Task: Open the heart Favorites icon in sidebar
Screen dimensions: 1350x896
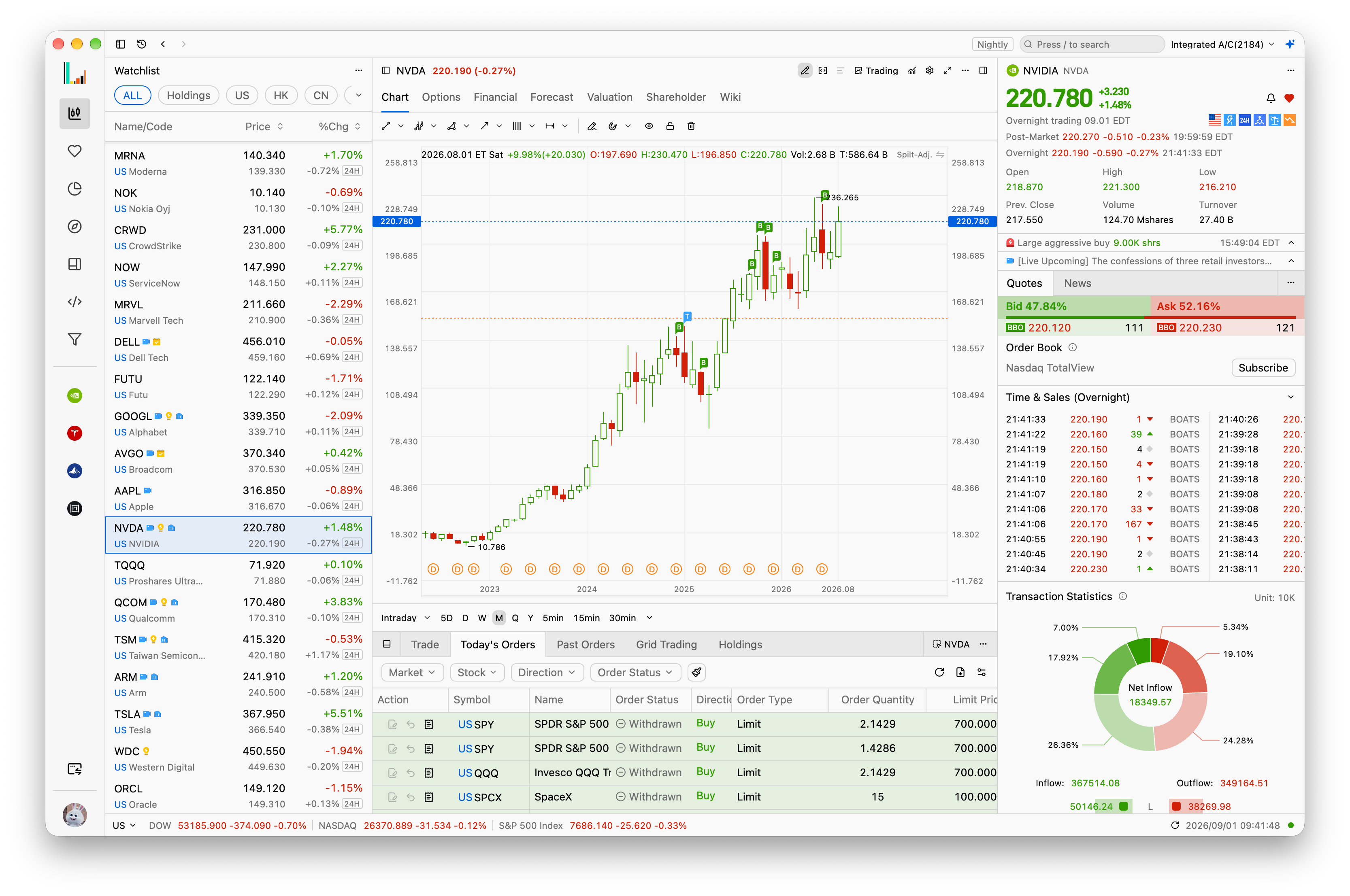Action: coord(75,151)
